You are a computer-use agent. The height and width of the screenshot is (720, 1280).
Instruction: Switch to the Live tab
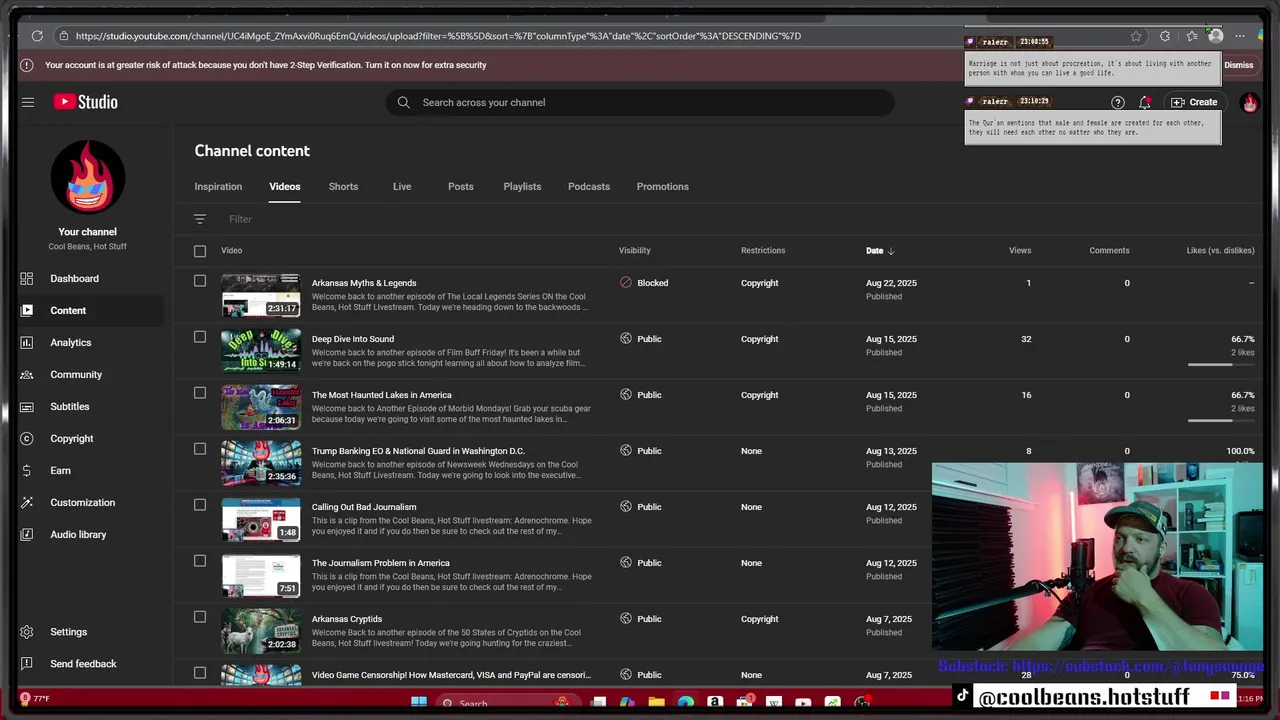402,186
